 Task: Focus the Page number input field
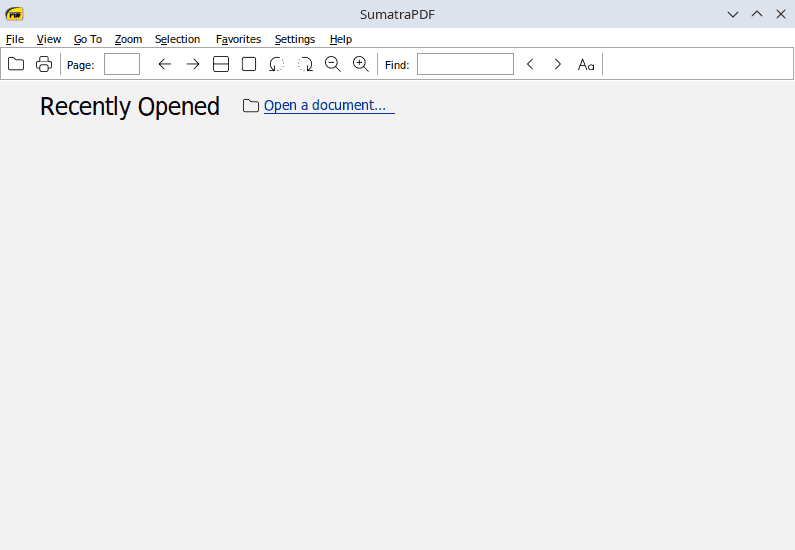click(x=122, y=64)
